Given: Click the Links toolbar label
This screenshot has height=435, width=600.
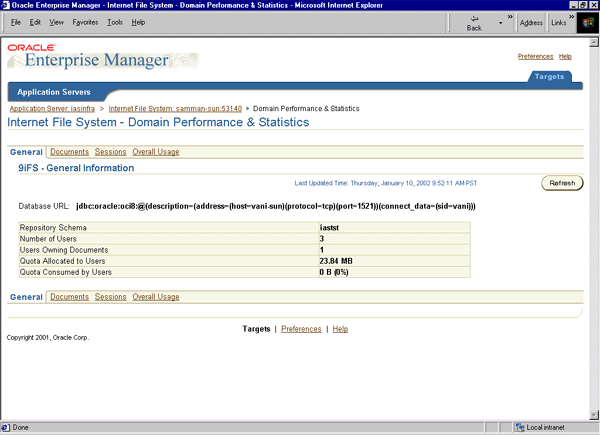Looking at the screenshot, I should point(559,23).
